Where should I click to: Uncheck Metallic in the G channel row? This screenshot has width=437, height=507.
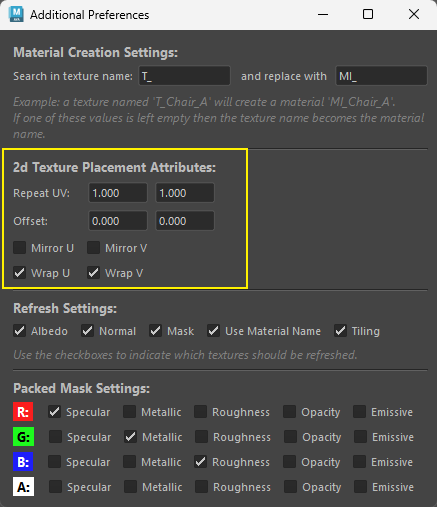coord(130,437)
